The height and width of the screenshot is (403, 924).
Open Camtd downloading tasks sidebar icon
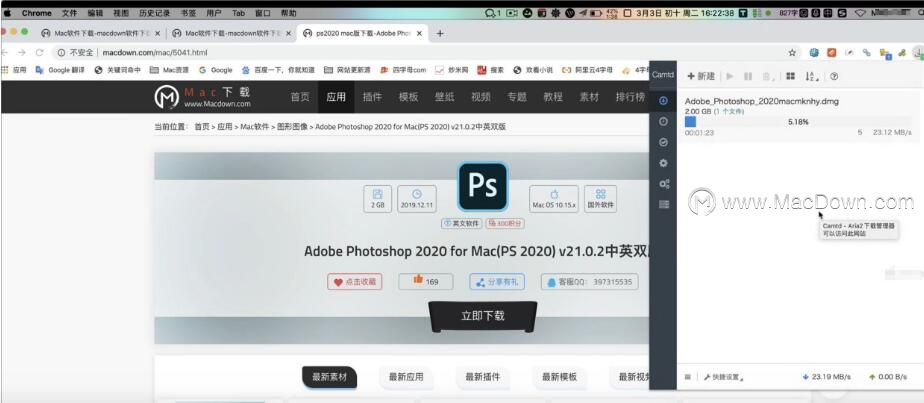664,101
